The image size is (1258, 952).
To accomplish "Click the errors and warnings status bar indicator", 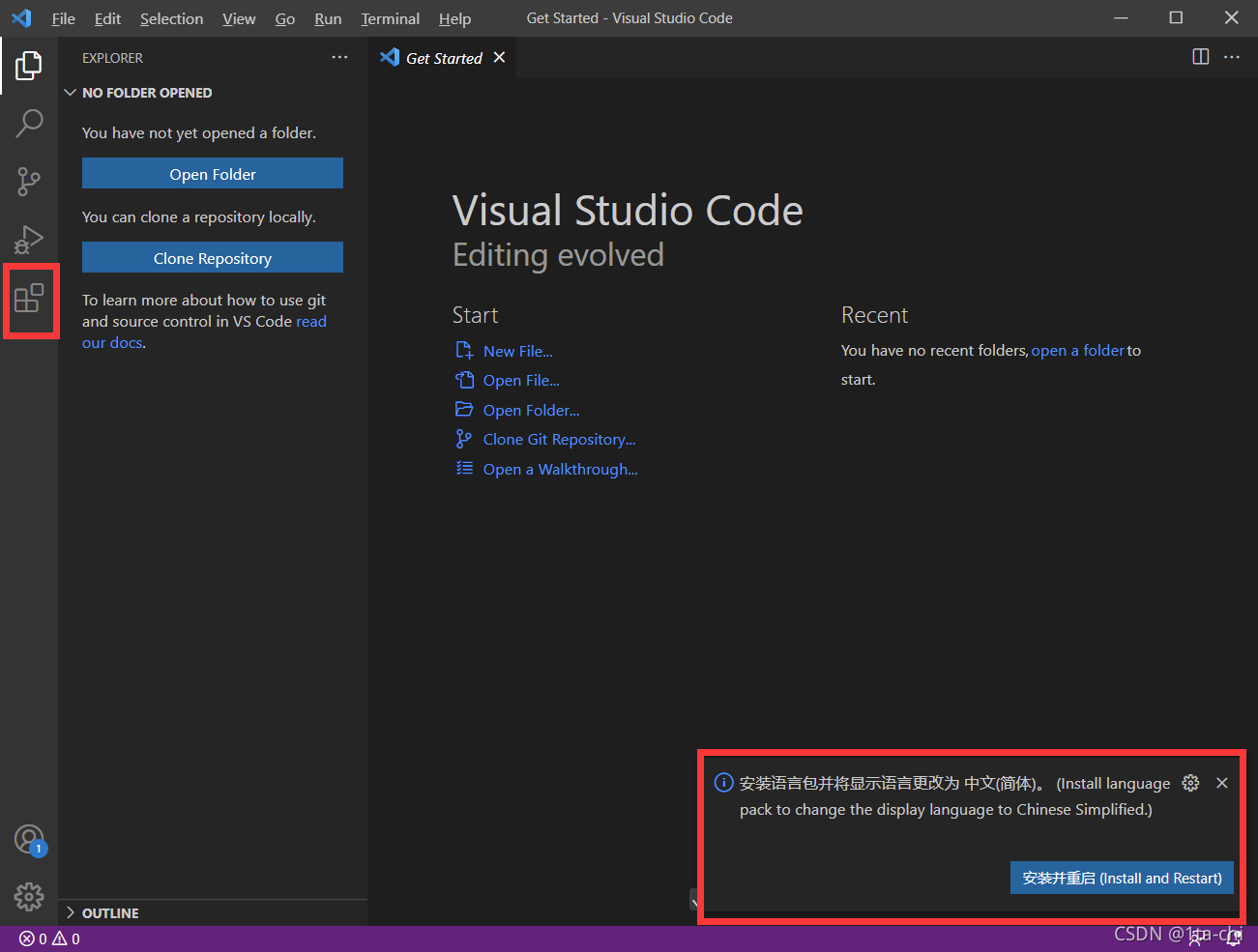I will (x=49, y=938).
